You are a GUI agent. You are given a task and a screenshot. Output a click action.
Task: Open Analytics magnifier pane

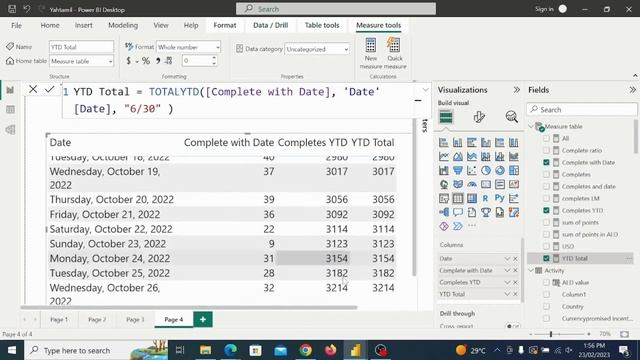pos(511,117)
